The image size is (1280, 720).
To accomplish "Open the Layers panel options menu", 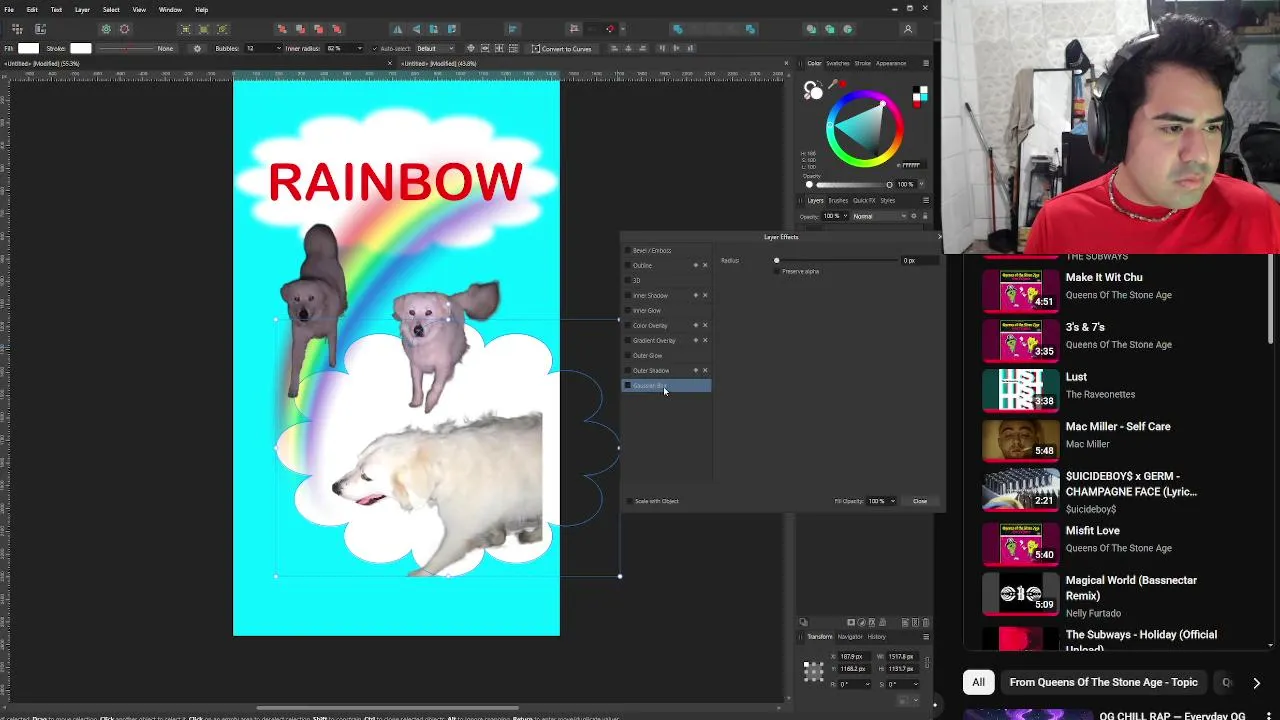I will 925,200.
